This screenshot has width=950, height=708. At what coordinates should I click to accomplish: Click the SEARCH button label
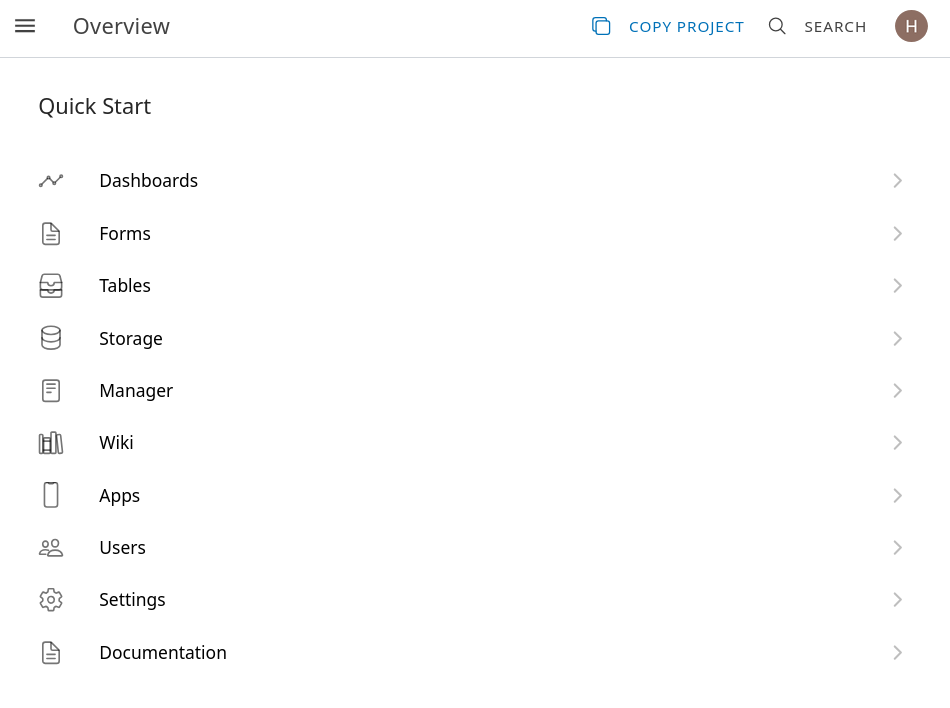[x=835, y=27]
